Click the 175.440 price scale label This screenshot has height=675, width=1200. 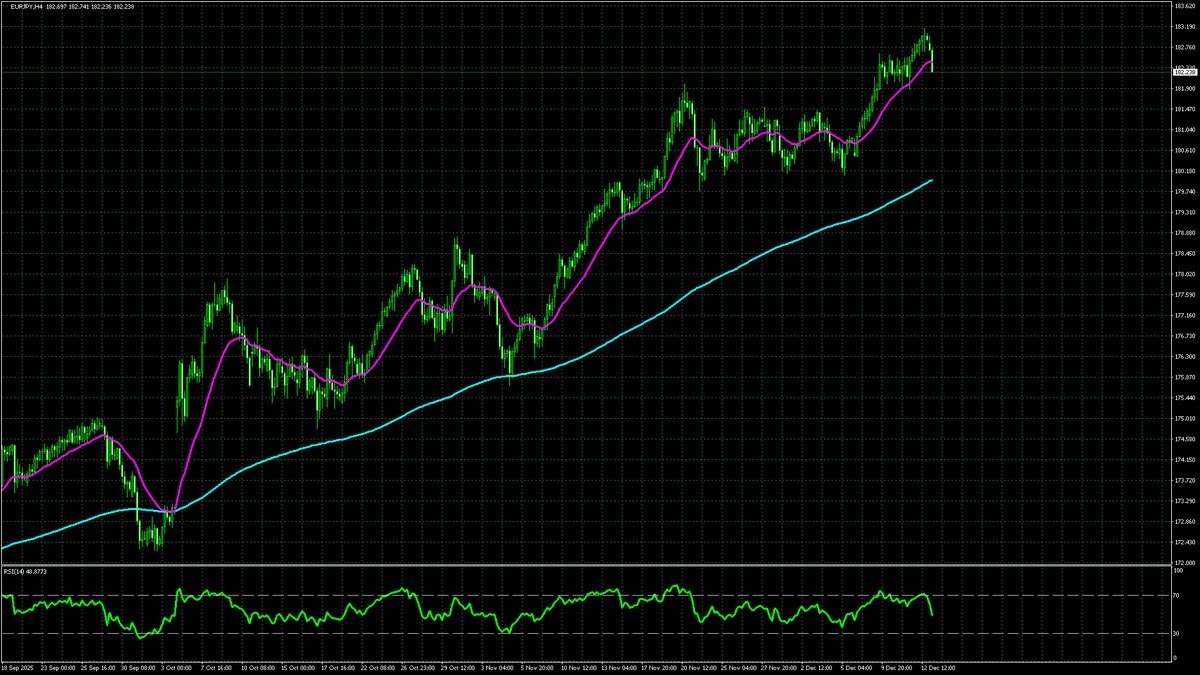point(1183,398)
